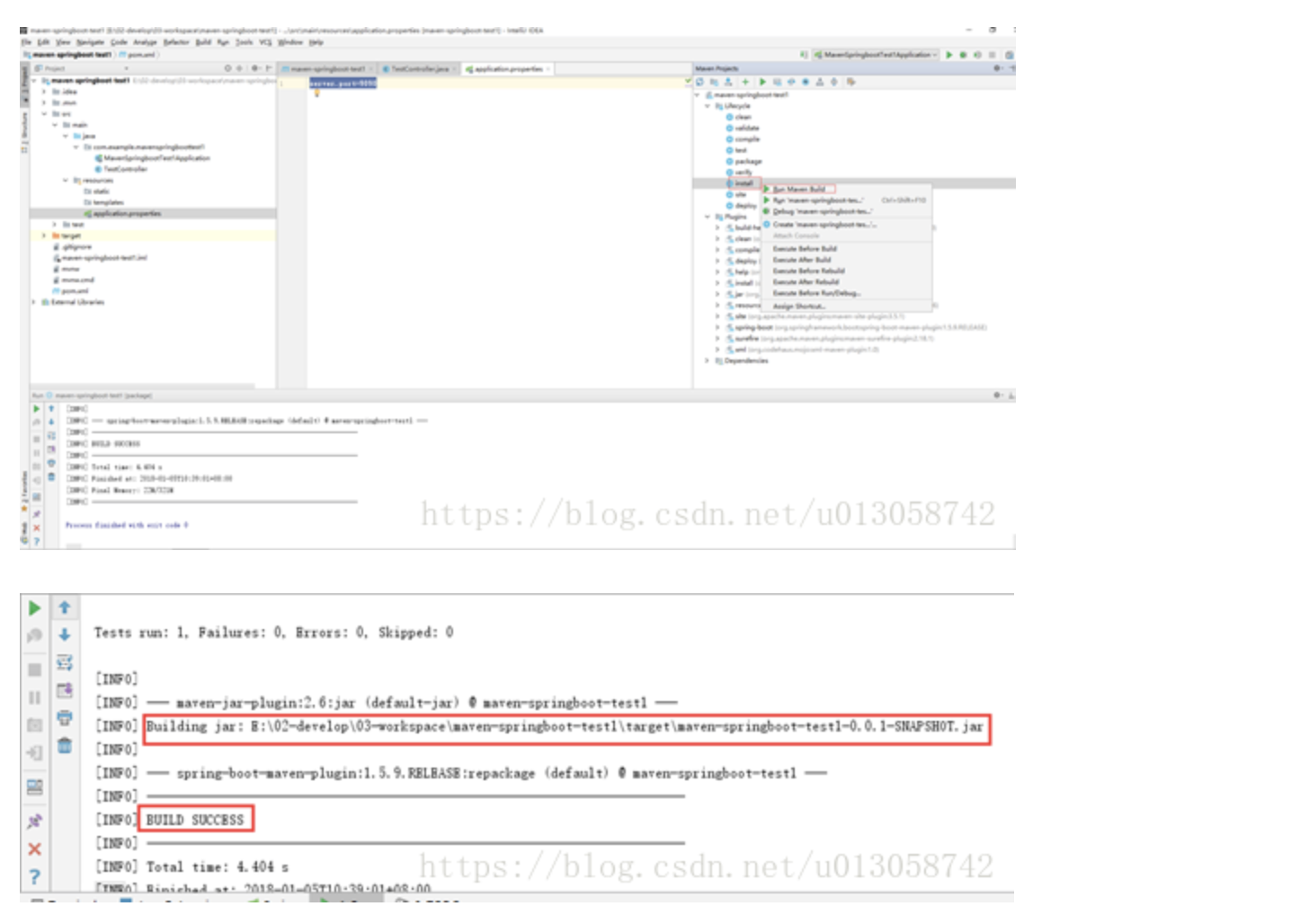Open Project Structure icon at toolbar end
The width and height of the screenshot is (1291, 924).
[x=1010, y=55]
